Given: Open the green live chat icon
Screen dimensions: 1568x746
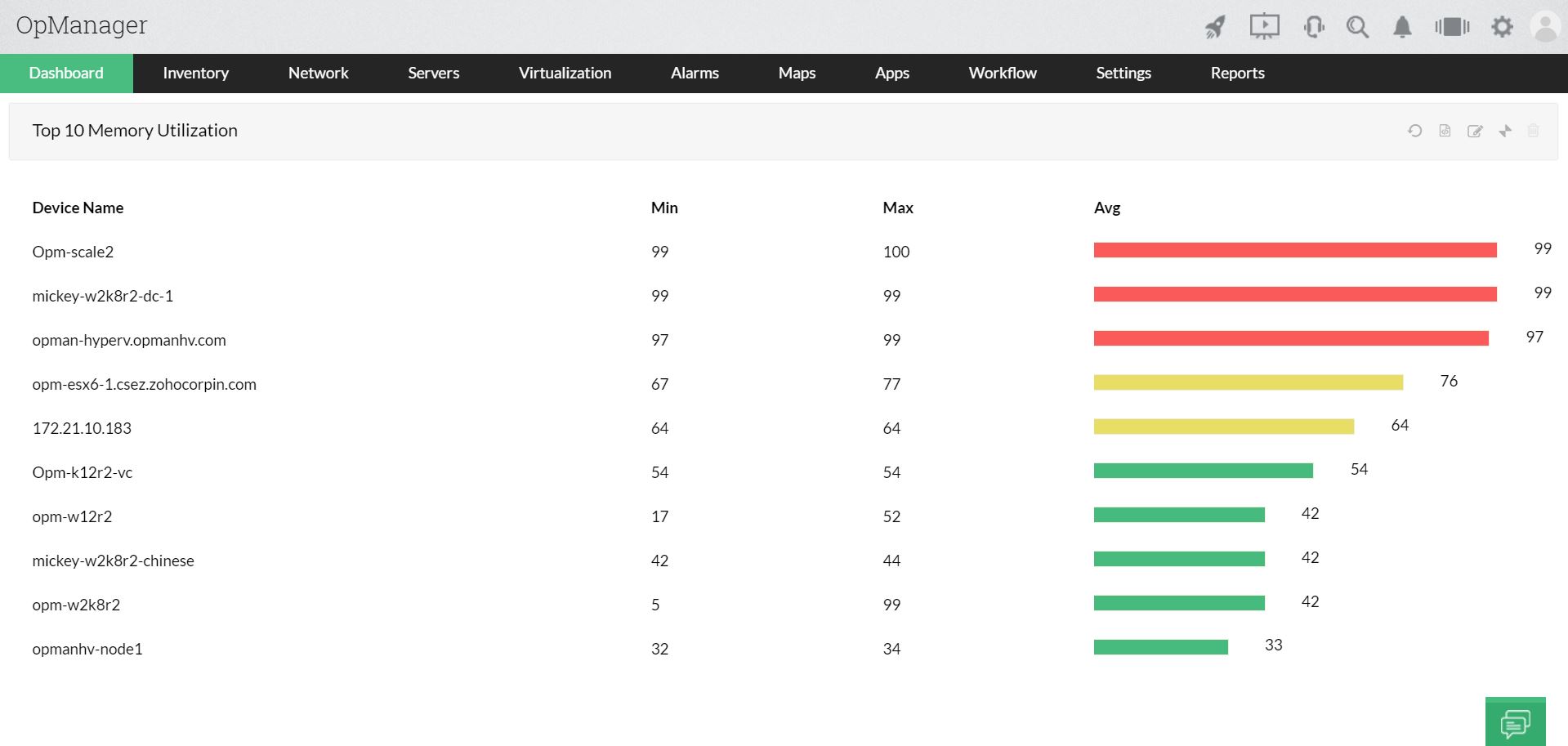Looking at the screenshot, I should coord(1516,722).
